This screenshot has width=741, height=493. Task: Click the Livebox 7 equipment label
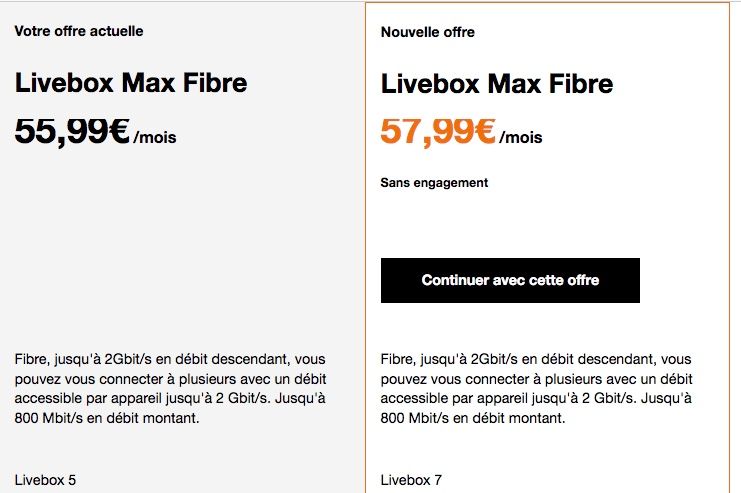(x=412, y=480)
